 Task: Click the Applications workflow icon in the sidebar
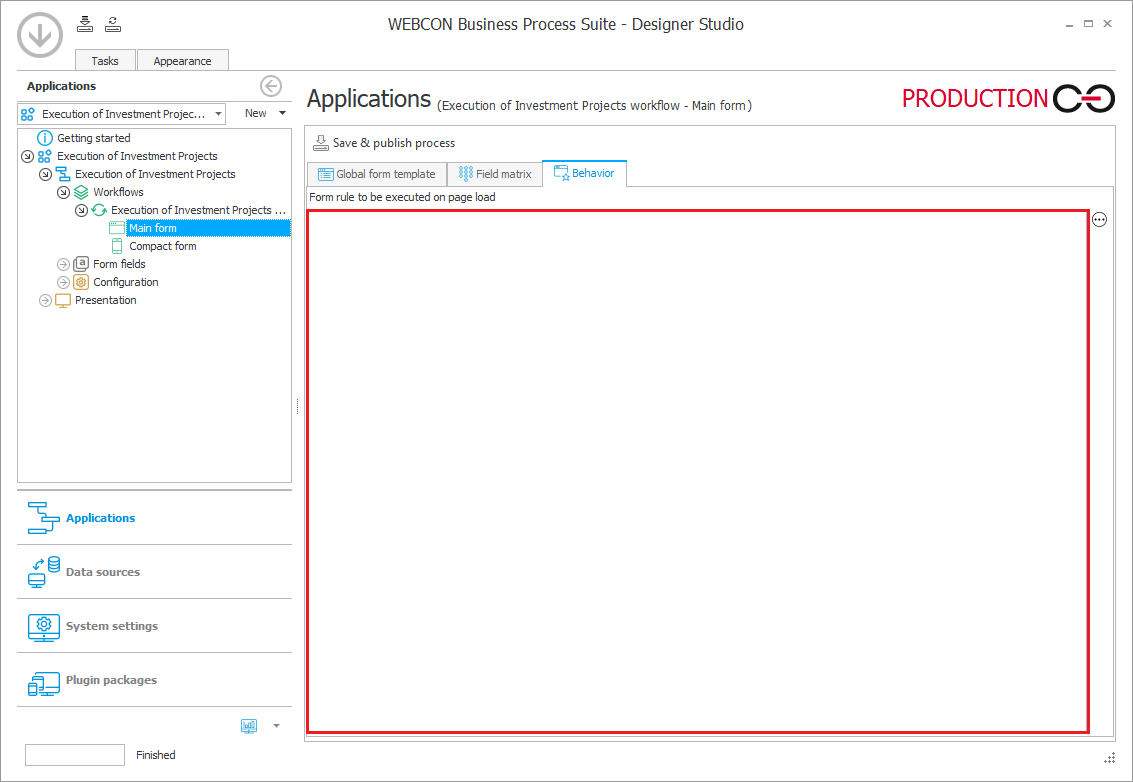(x=43, y=517)
